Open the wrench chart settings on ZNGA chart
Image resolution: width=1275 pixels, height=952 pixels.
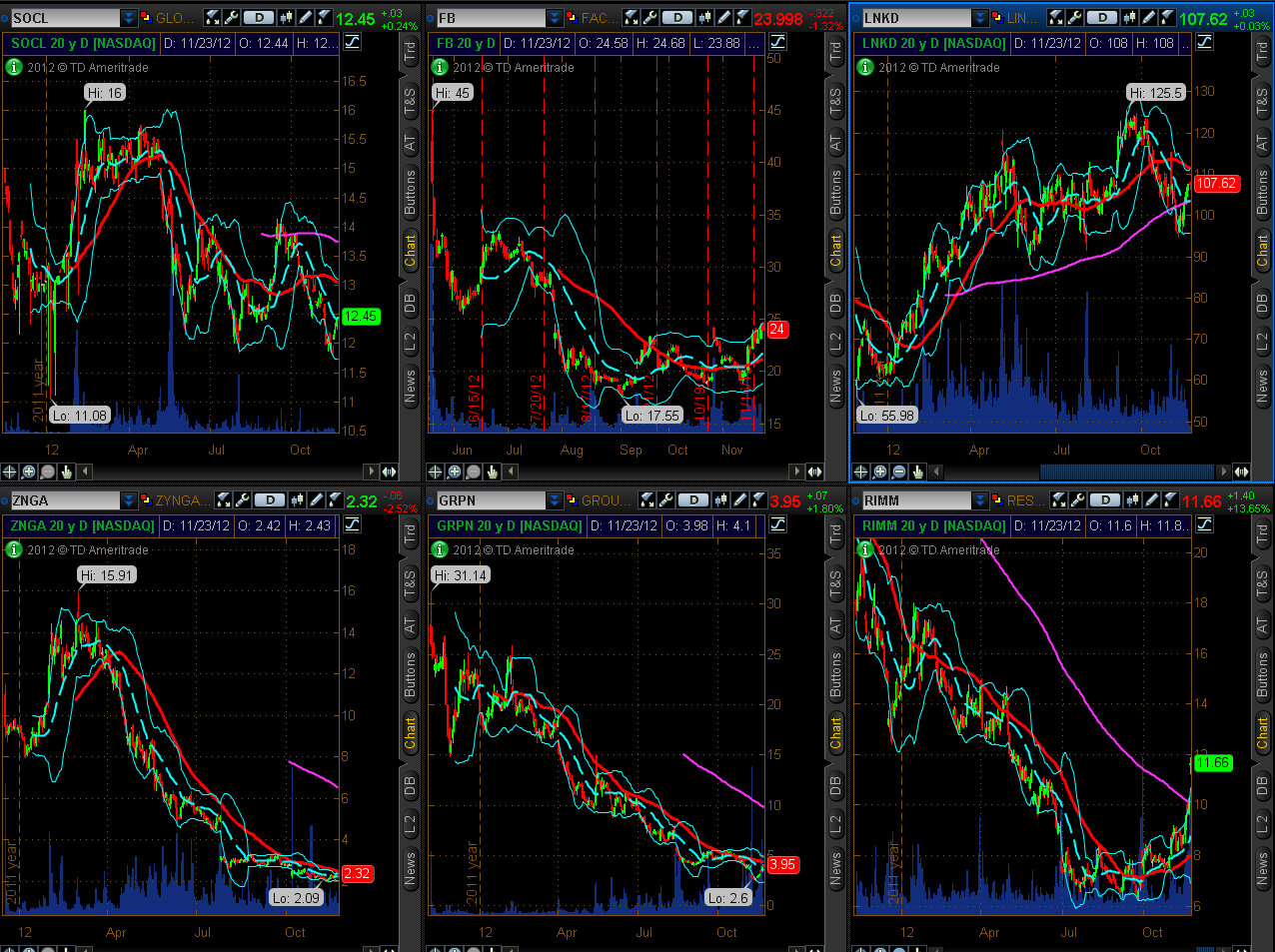[x=243, y=500]
